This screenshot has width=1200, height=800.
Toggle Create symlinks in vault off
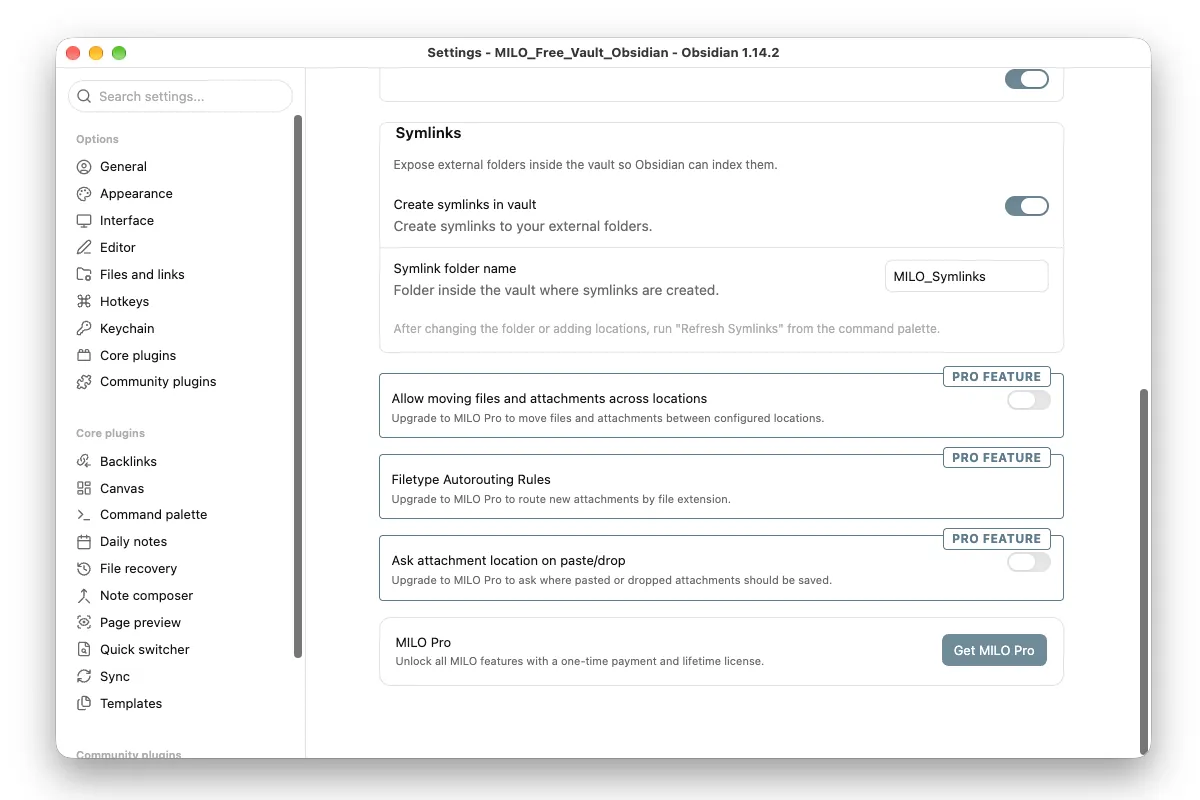pyautogui.click(x=1027, y=206)
